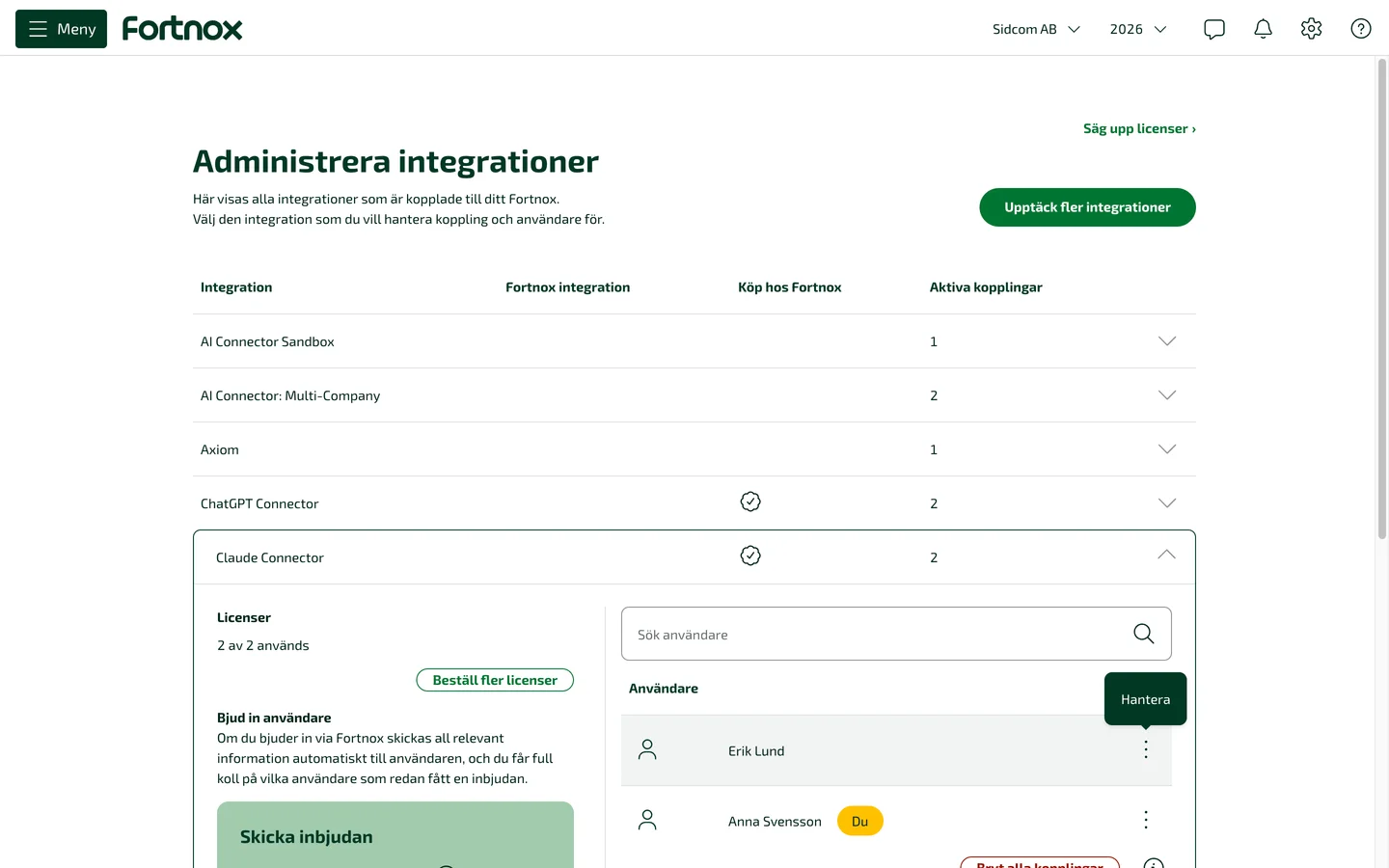Screen dimensions: 1389x868
Task: Click the search magnifier in Sök användare
Action: (x=1144, y=634)
